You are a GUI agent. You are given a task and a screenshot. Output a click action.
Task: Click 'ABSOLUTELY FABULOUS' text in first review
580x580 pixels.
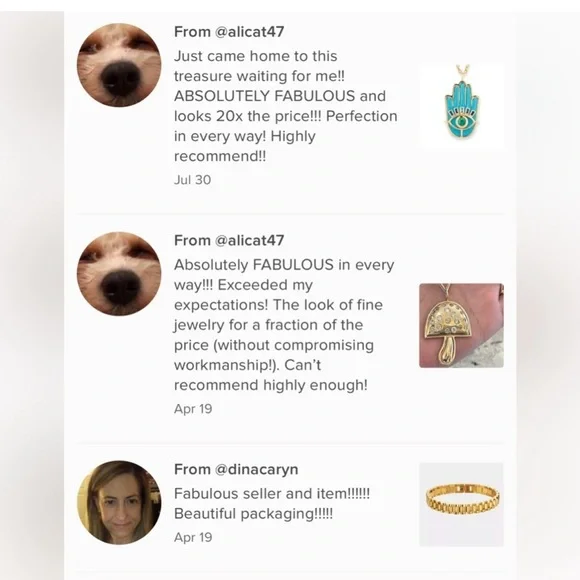pyautogui.click(x=264, y=96)
